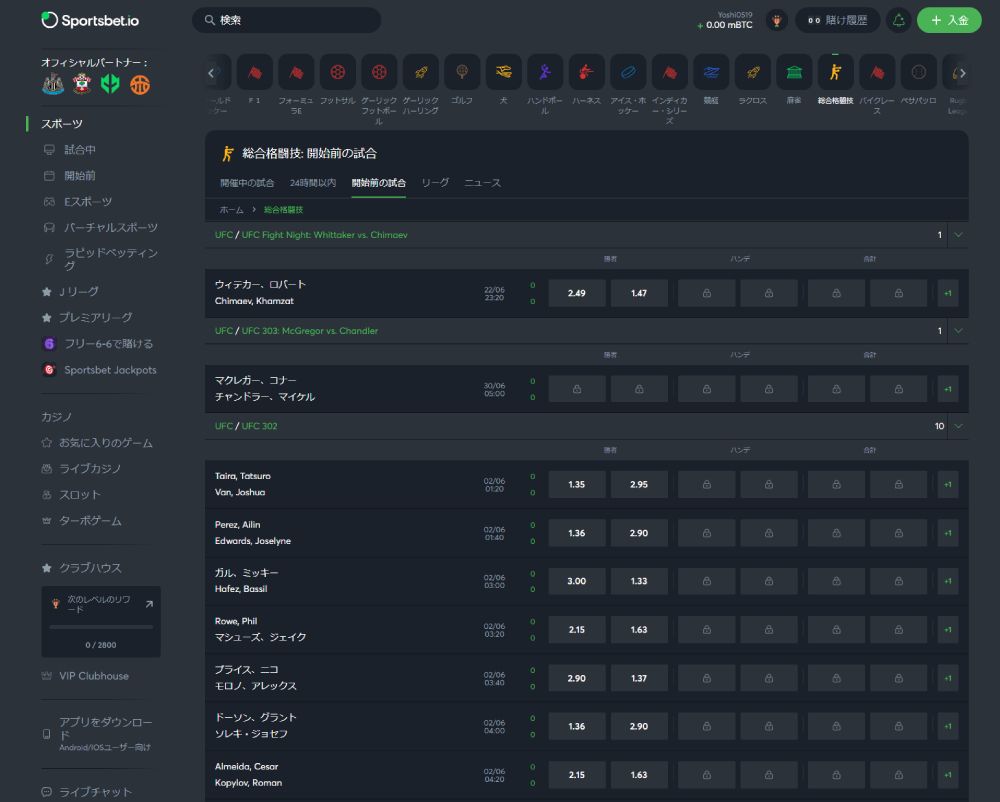Viewport: 1000px width, 802px height.
Task: Select the アイス・ホッケー sport icon
Action: pos(628,72)
